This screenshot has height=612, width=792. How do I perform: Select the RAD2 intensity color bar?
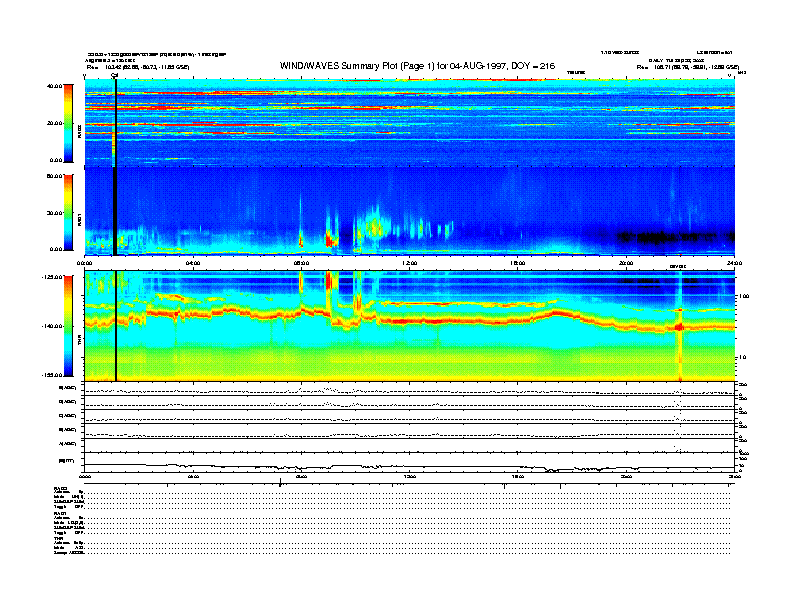click(x=68, y=123)
